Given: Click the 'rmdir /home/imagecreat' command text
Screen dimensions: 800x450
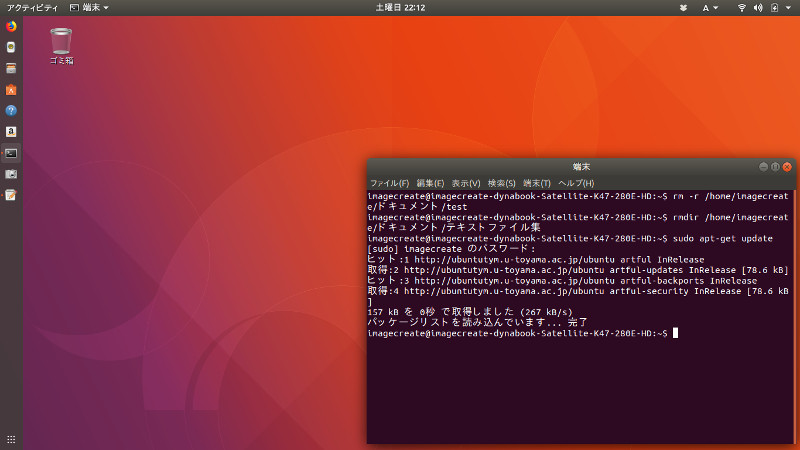Looking at the screenshot, I should coord(730,217).
